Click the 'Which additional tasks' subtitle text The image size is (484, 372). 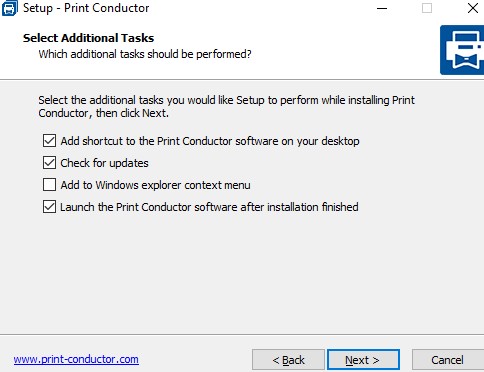[x=145, y=54]
